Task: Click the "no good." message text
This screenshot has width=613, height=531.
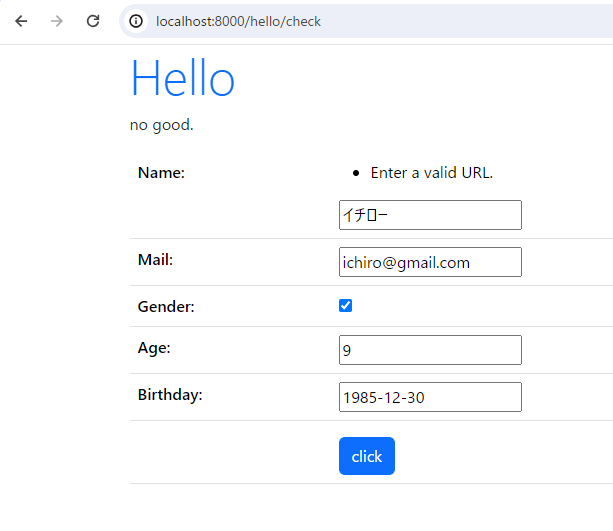Action: pos(161,125)
